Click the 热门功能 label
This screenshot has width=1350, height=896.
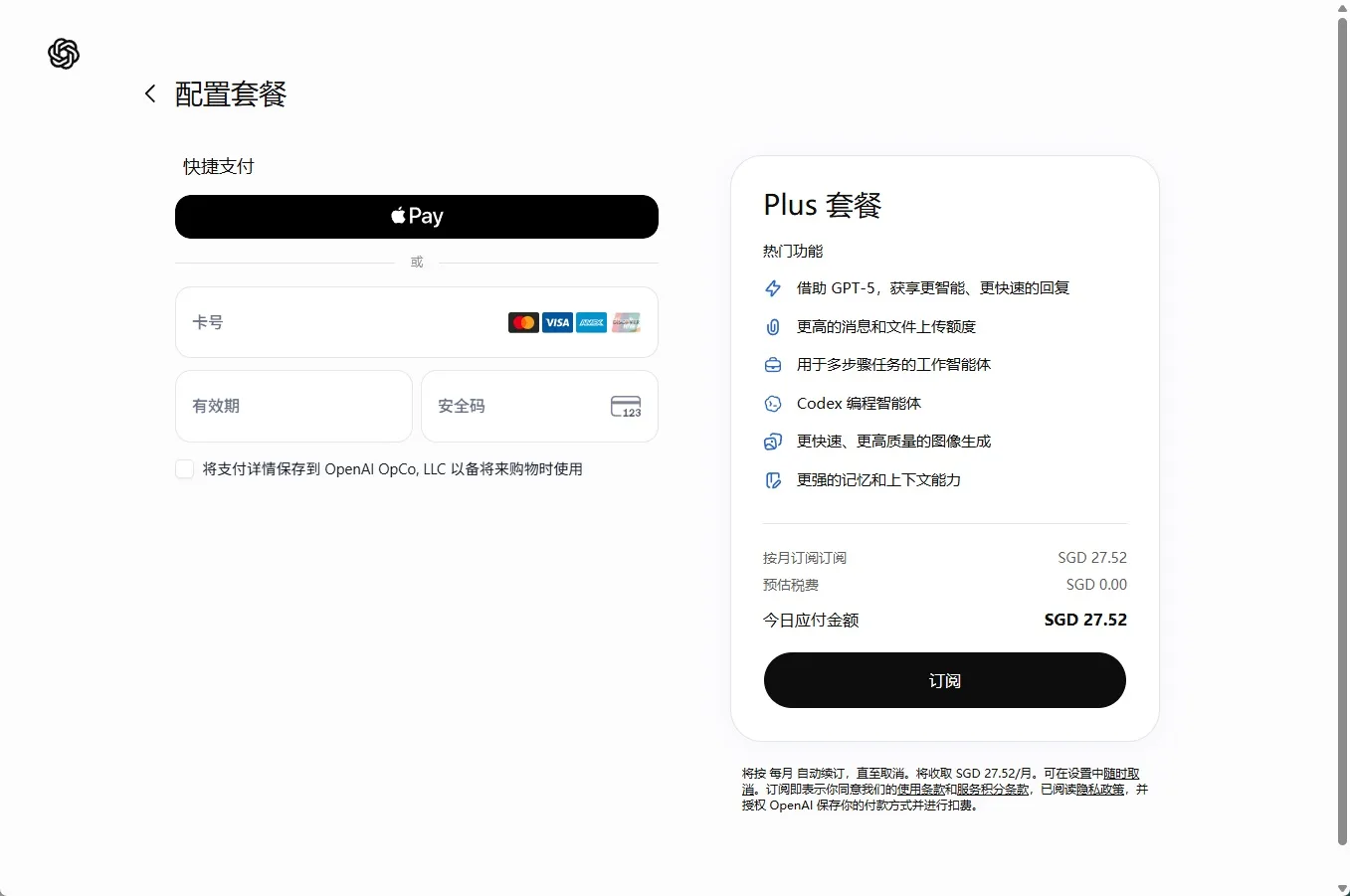(x=793, y=251)
